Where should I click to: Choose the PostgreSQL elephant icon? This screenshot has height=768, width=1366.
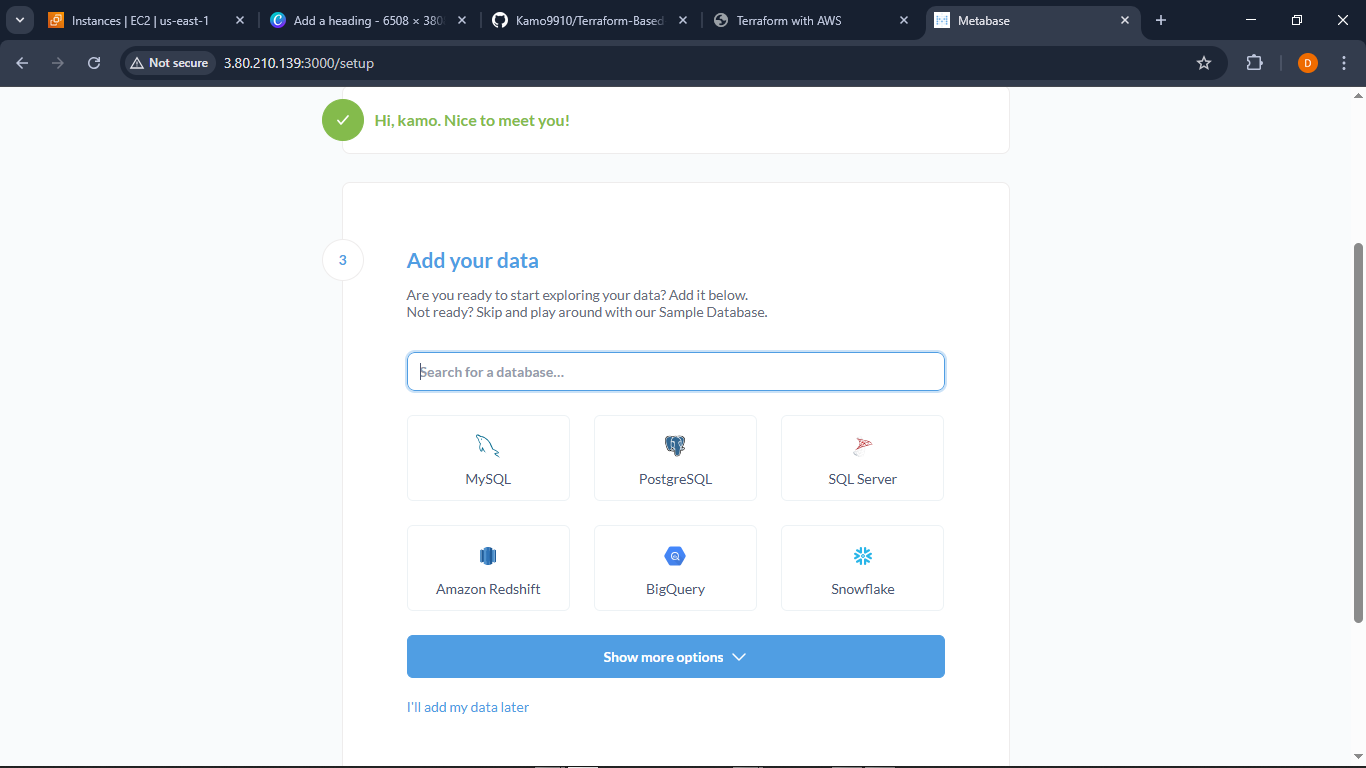coord(675,446)
